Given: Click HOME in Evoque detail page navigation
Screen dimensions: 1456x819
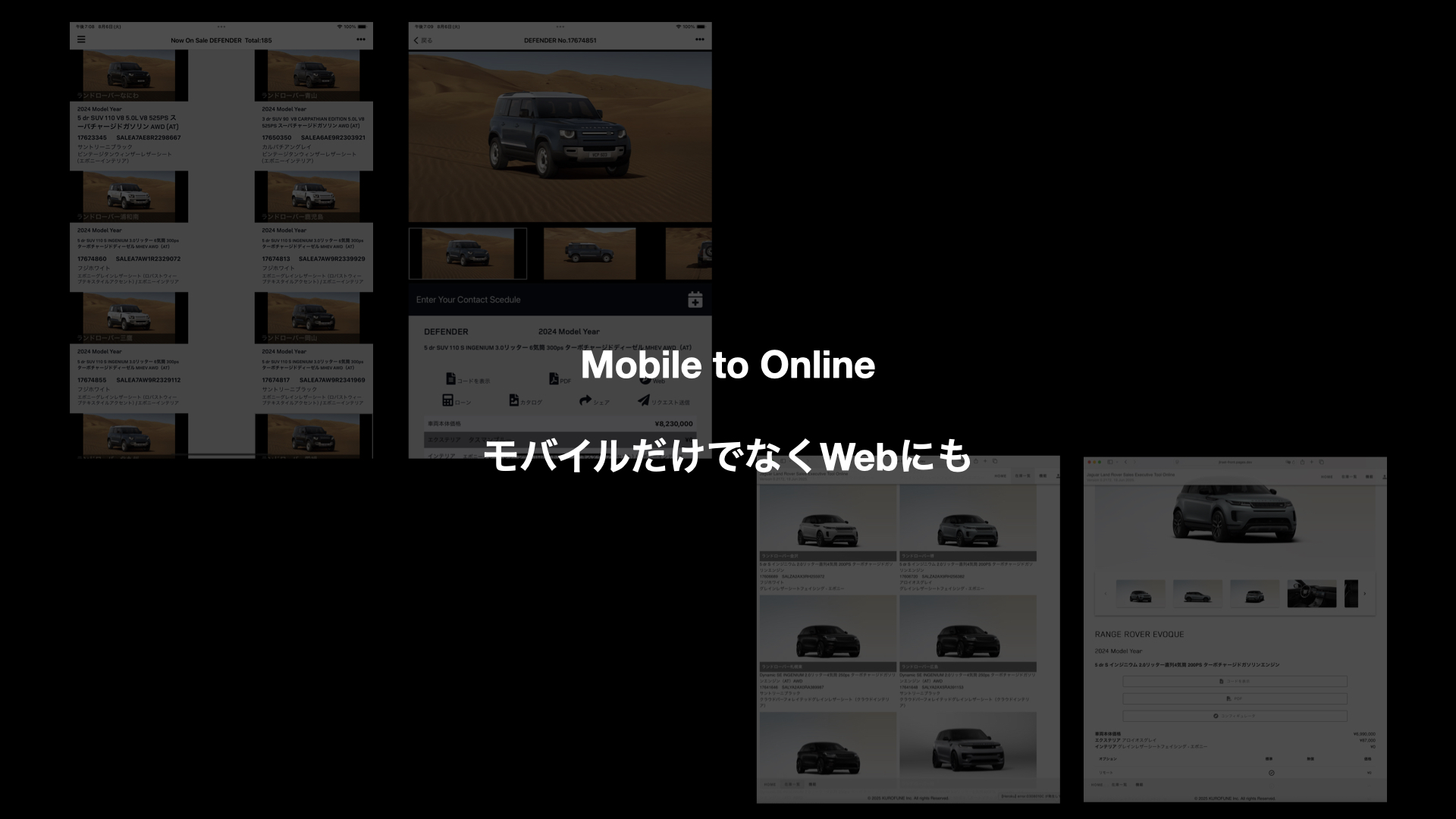Looking at the screenshot, I should click(1326, 477).
